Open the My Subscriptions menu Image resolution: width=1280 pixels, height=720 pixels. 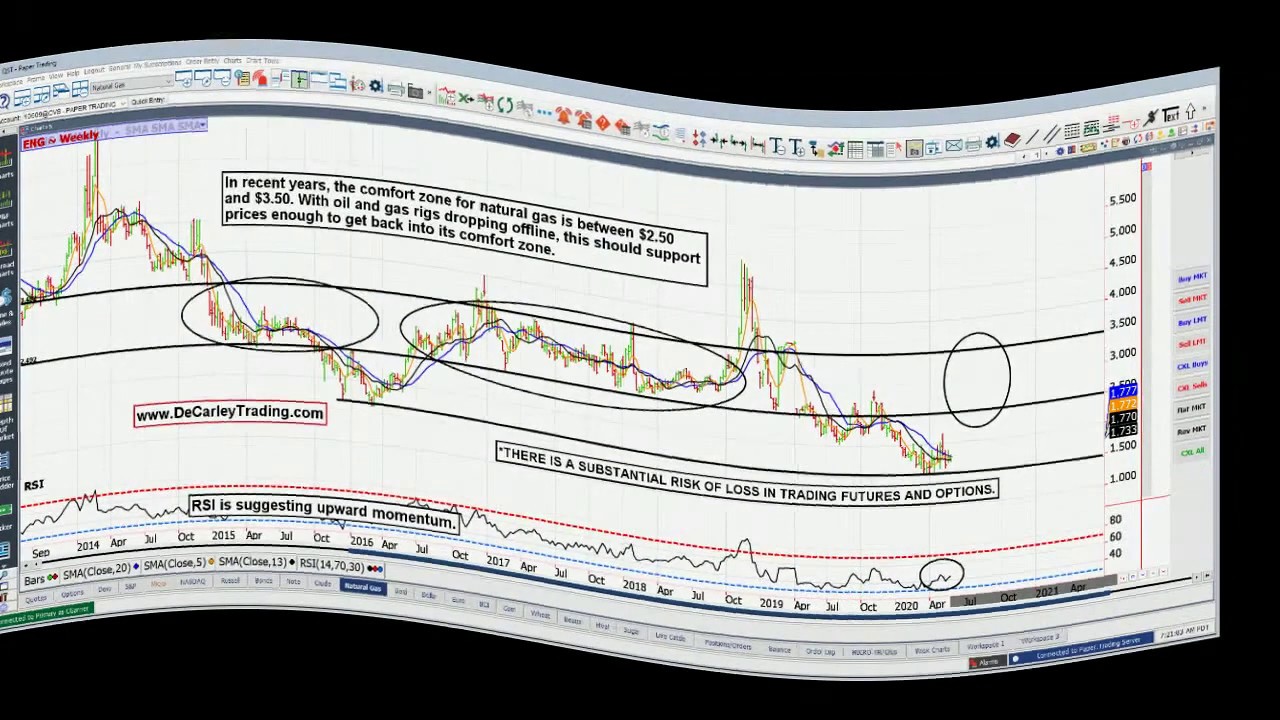(x=157, y=63)
